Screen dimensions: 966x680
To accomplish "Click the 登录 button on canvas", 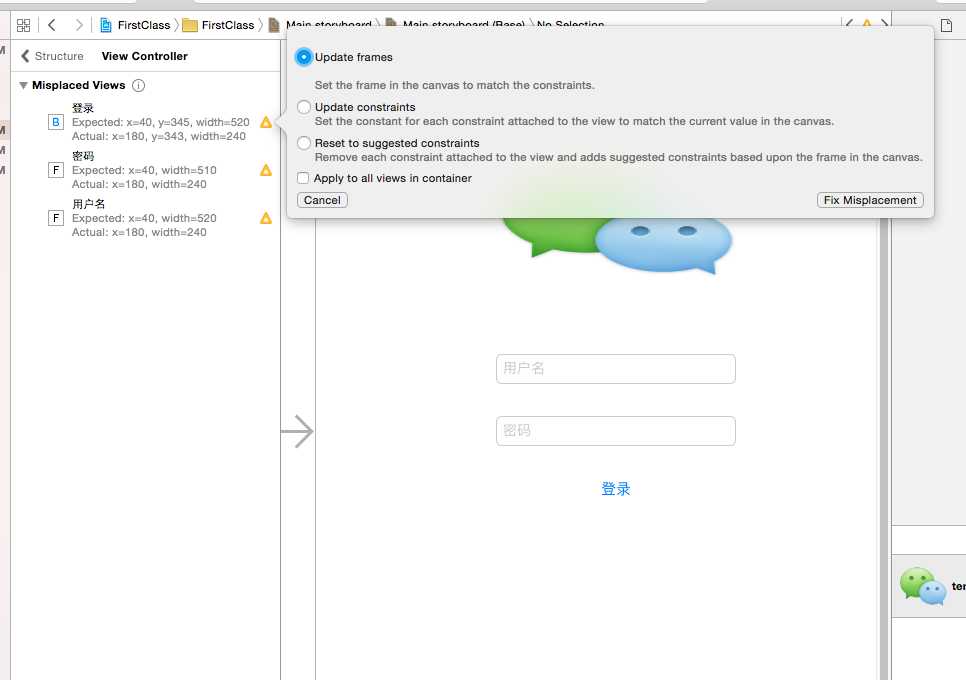I will (x=615, y=489).
